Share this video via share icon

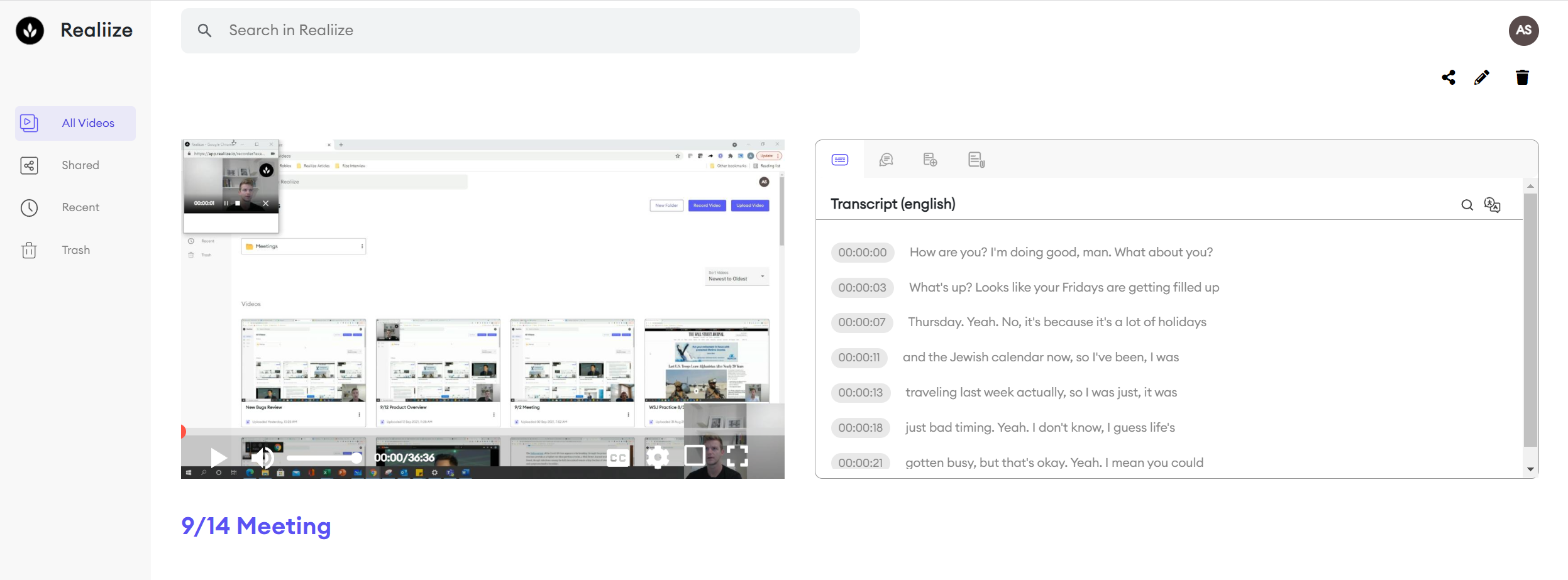(1449, 77)
